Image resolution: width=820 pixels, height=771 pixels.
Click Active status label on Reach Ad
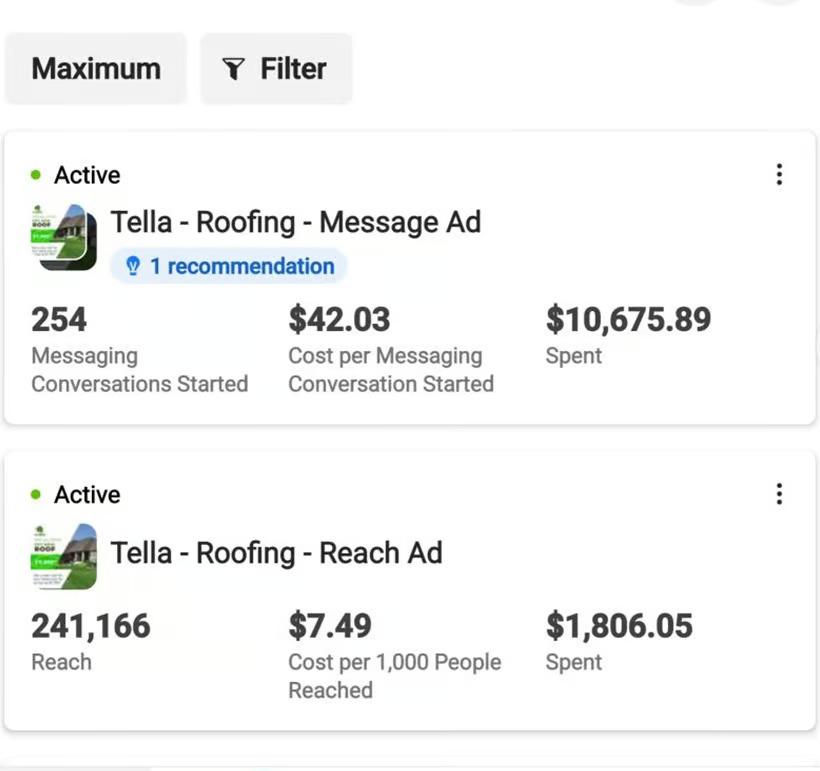point(87,495)
